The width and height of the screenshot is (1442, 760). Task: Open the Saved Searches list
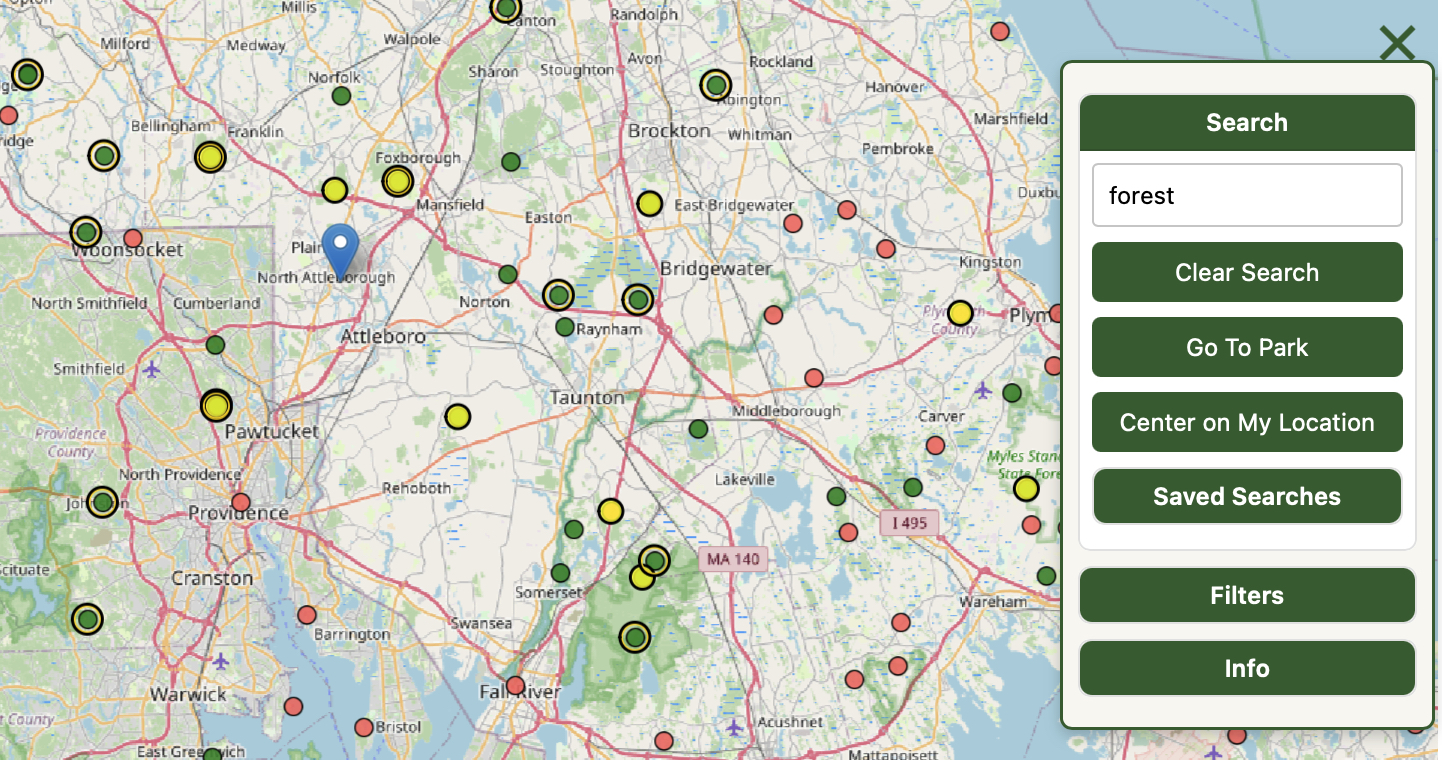1246,497
